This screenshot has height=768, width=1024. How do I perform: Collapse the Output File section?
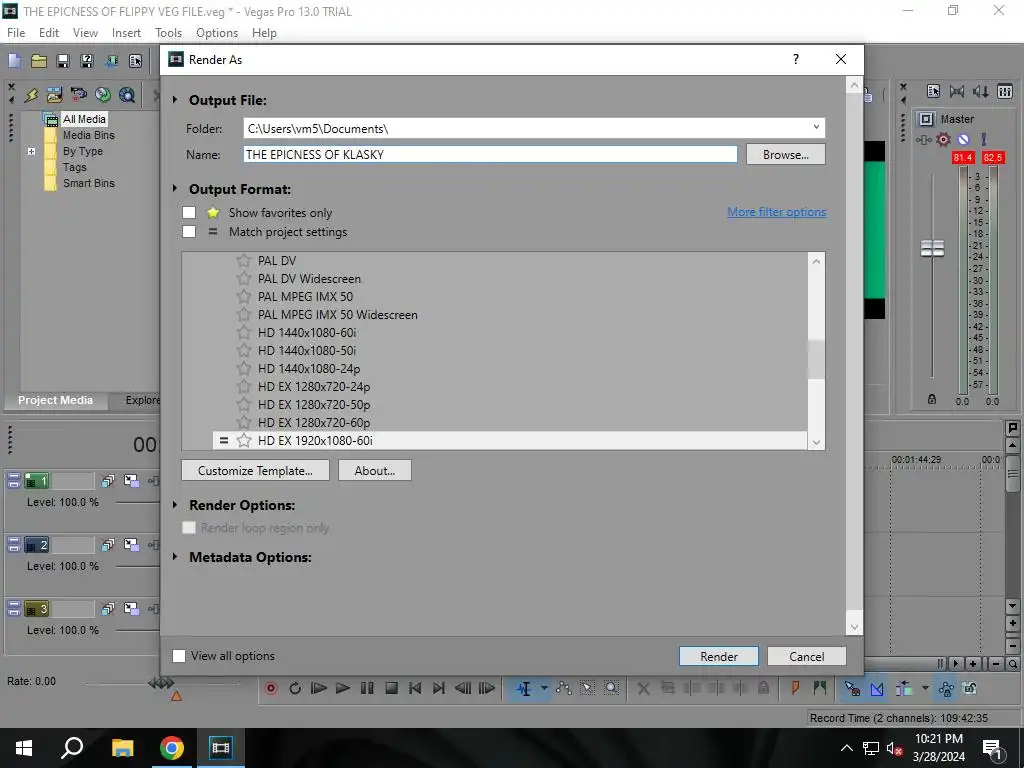[x=175, y=100]
